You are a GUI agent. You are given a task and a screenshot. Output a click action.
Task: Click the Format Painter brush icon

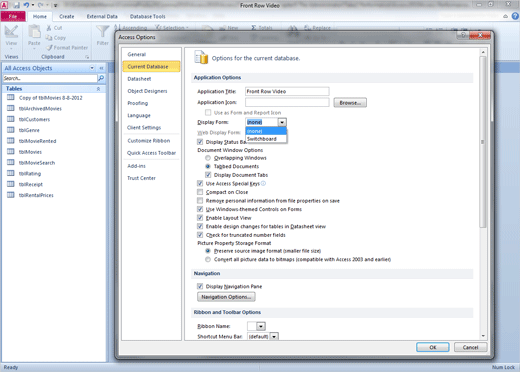point(49,48)
